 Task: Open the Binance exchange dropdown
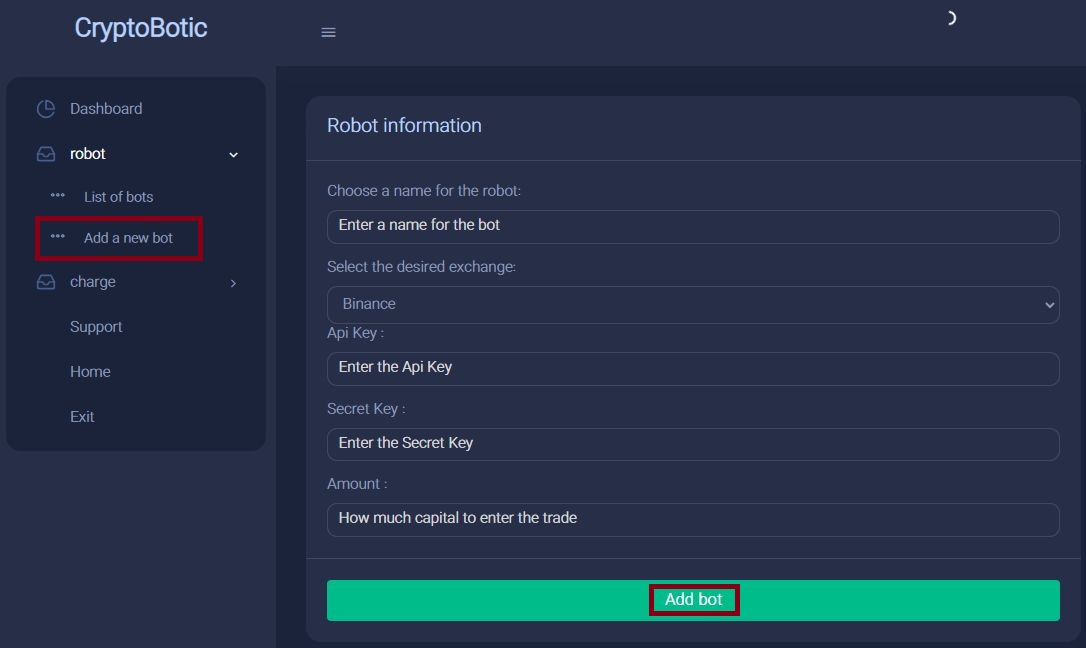(693, 304)
